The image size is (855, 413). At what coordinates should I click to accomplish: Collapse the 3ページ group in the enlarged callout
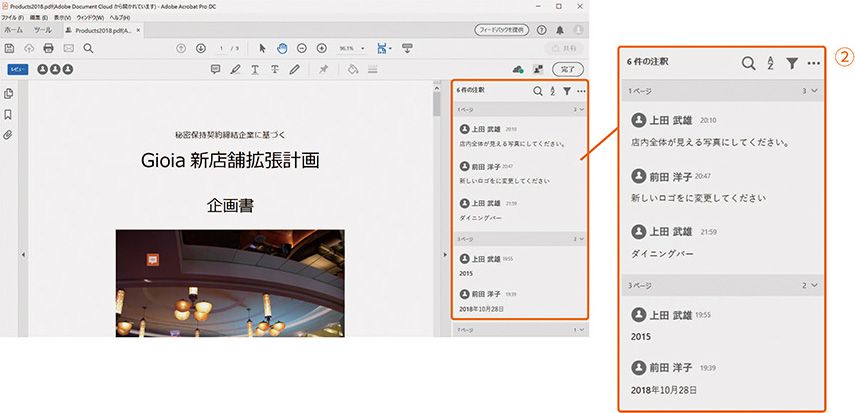pyautogui.click(x=814, y=285)
